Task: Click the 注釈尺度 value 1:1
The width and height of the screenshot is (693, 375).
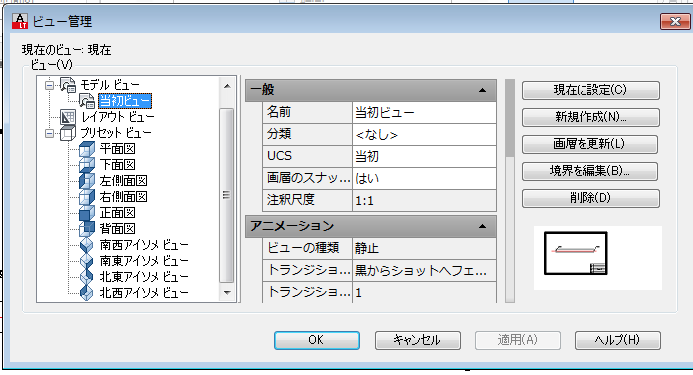Action: 424,200
